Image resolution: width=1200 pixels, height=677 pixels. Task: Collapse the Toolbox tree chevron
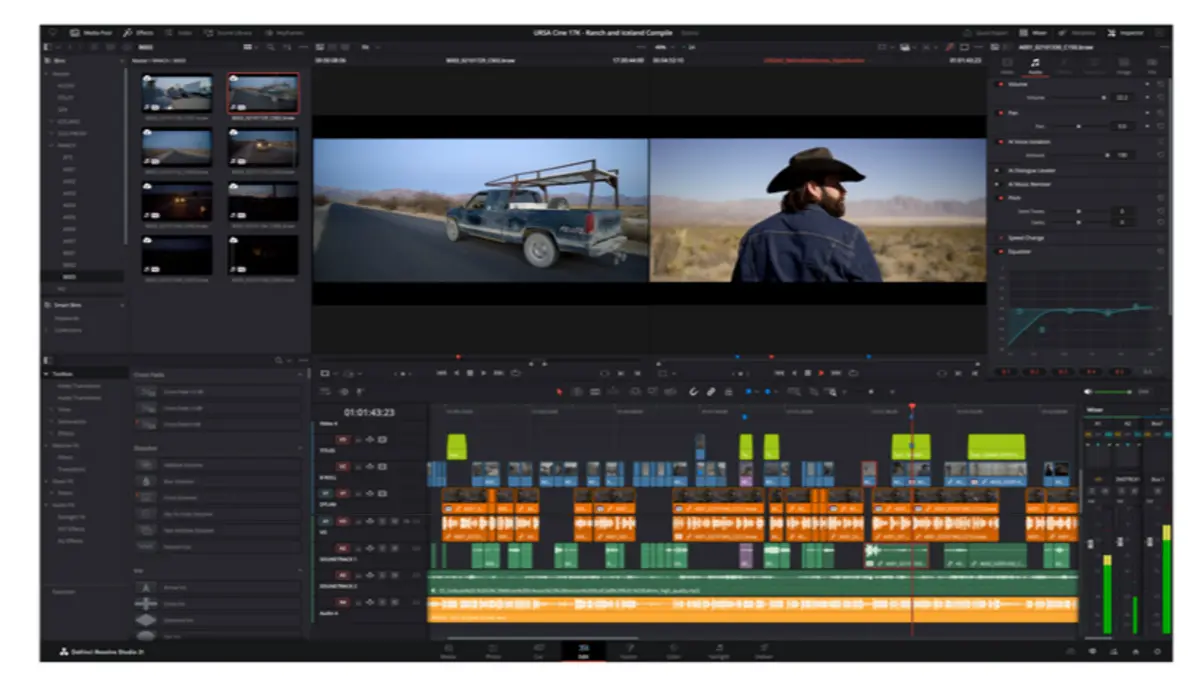46,374
